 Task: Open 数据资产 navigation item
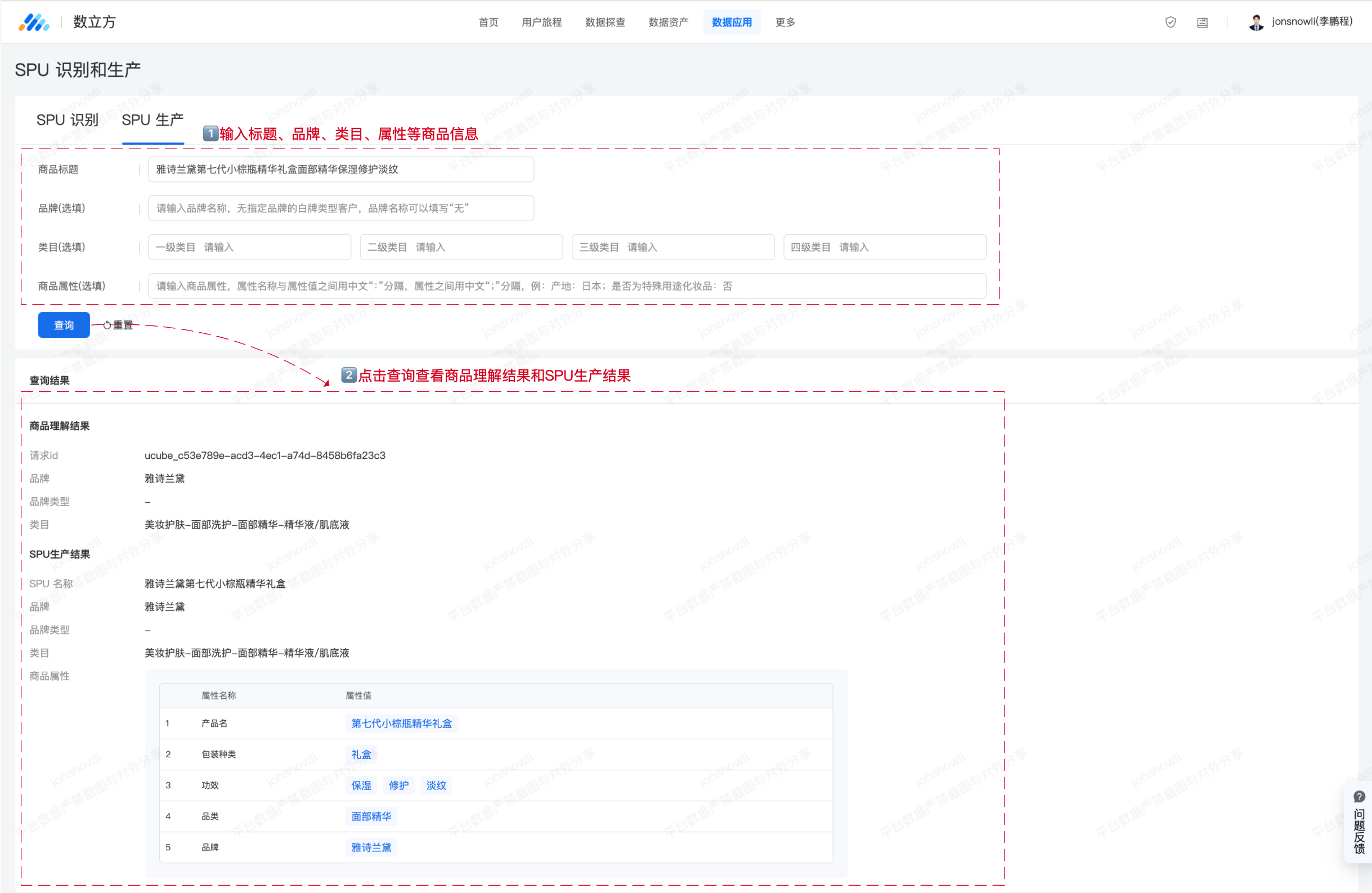(x=668, y=23)
